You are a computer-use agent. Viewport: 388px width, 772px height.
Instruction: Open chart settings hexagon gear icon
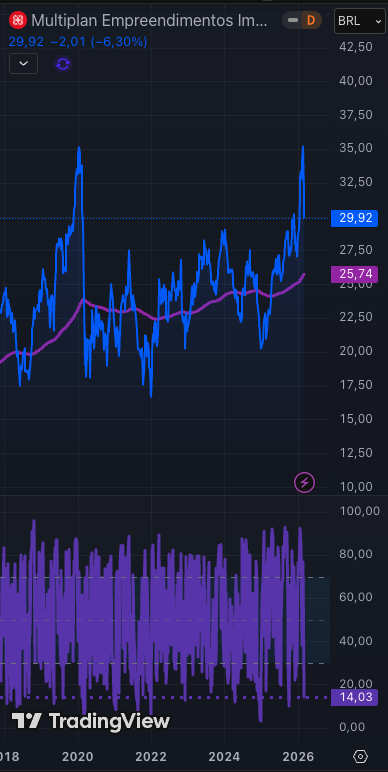(x=361, y=756)
